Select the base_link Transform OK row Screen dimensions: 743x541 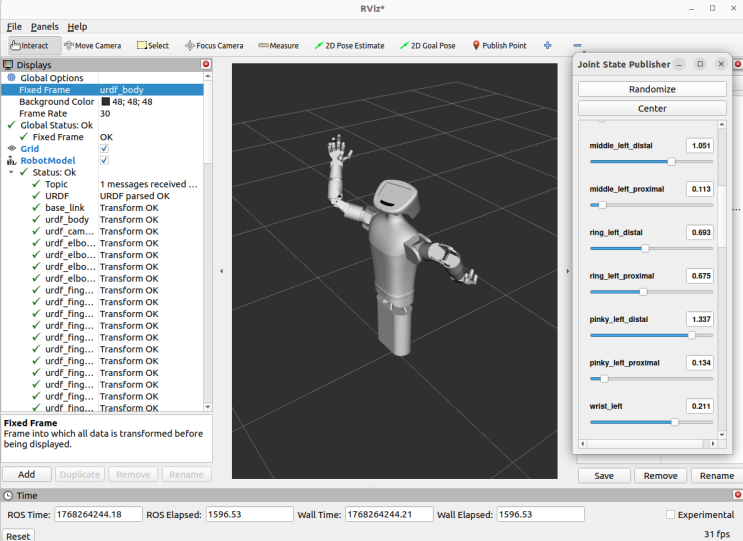click(102, 207)
